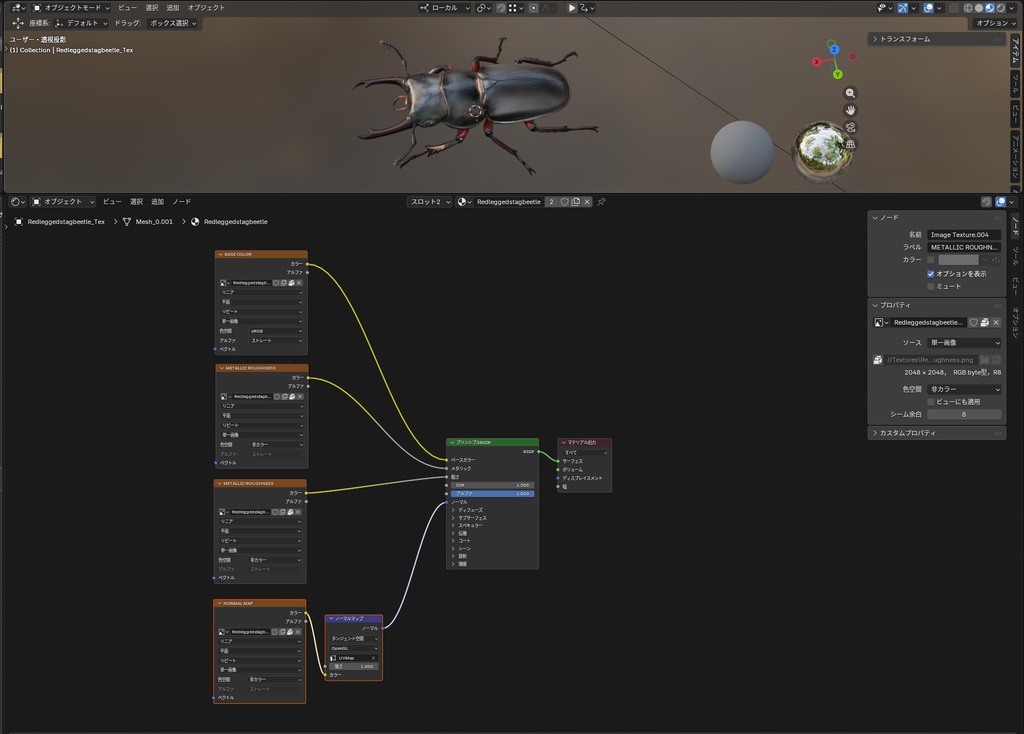Click the 名前 field Image Texture.004
Screen dimensions: 1024x734
[x=964, y=234]
